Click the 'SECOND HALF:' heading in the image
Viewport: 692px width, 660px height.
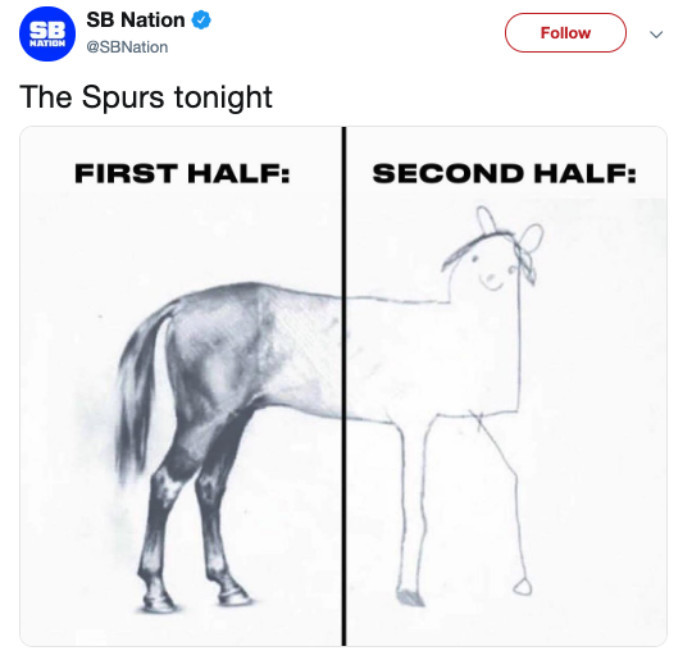(504, 174)
